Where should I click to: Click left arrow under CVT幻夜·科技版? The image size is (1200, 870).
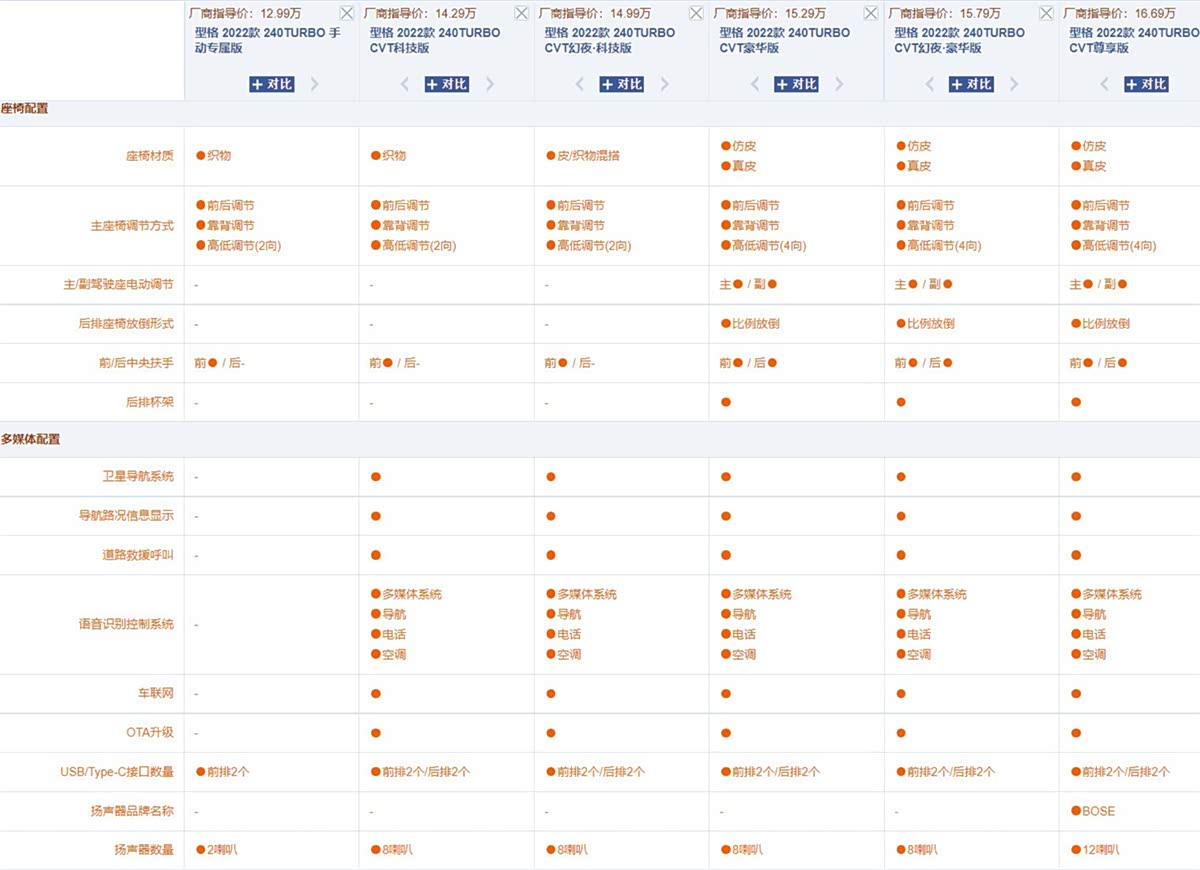tap(581, 84)
